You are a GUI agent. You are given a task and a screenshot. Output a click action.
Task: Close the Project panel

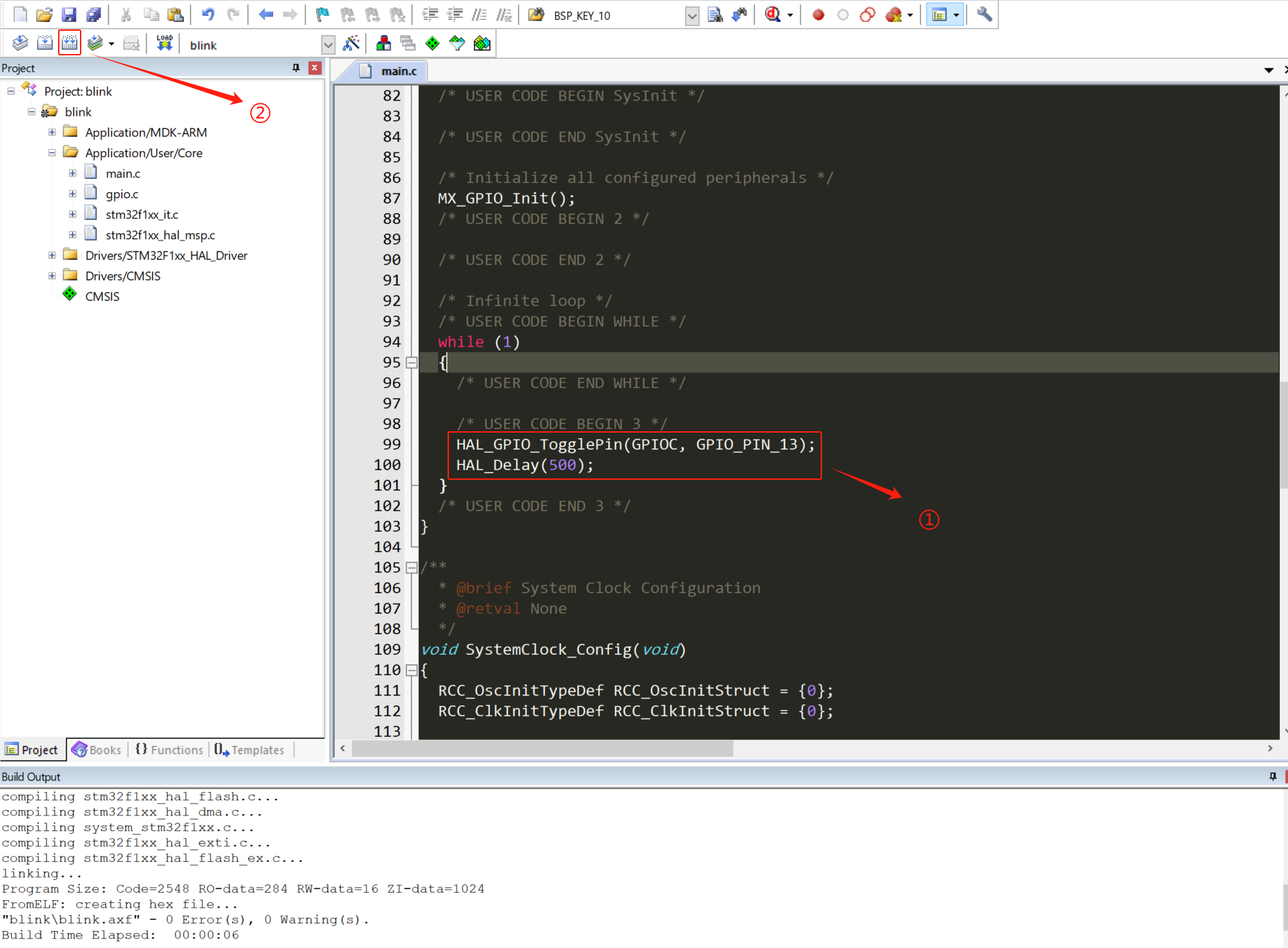pyautogui.click(x=315, y=68)
